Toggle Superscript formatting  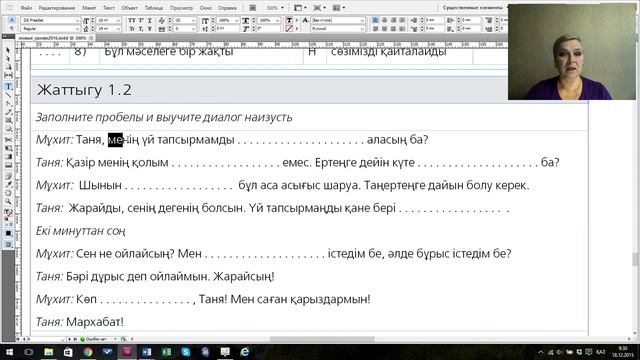140,20
